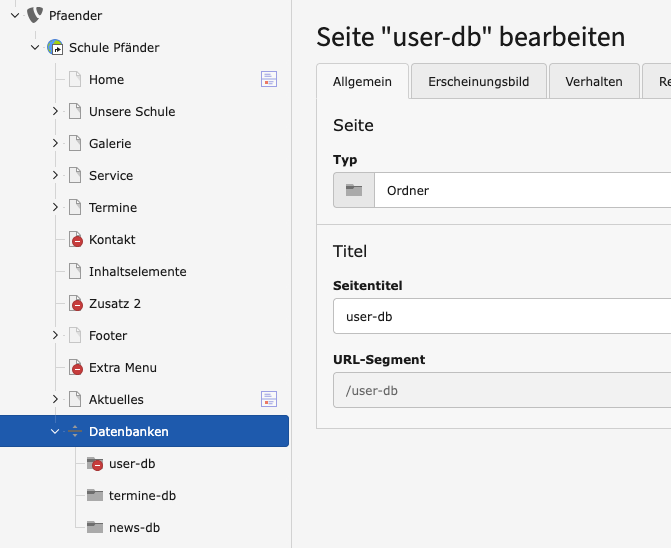The width and height of the screenshot is (671, 548).
Task: Click the globe shortcut icon of Schule Pfänder
Action: point(55,47)
